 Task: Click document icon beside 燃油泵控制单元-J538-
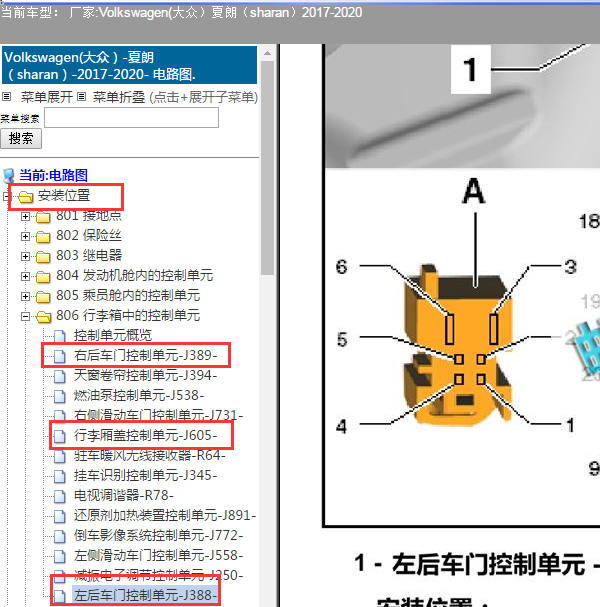click(x=59, y=396)
